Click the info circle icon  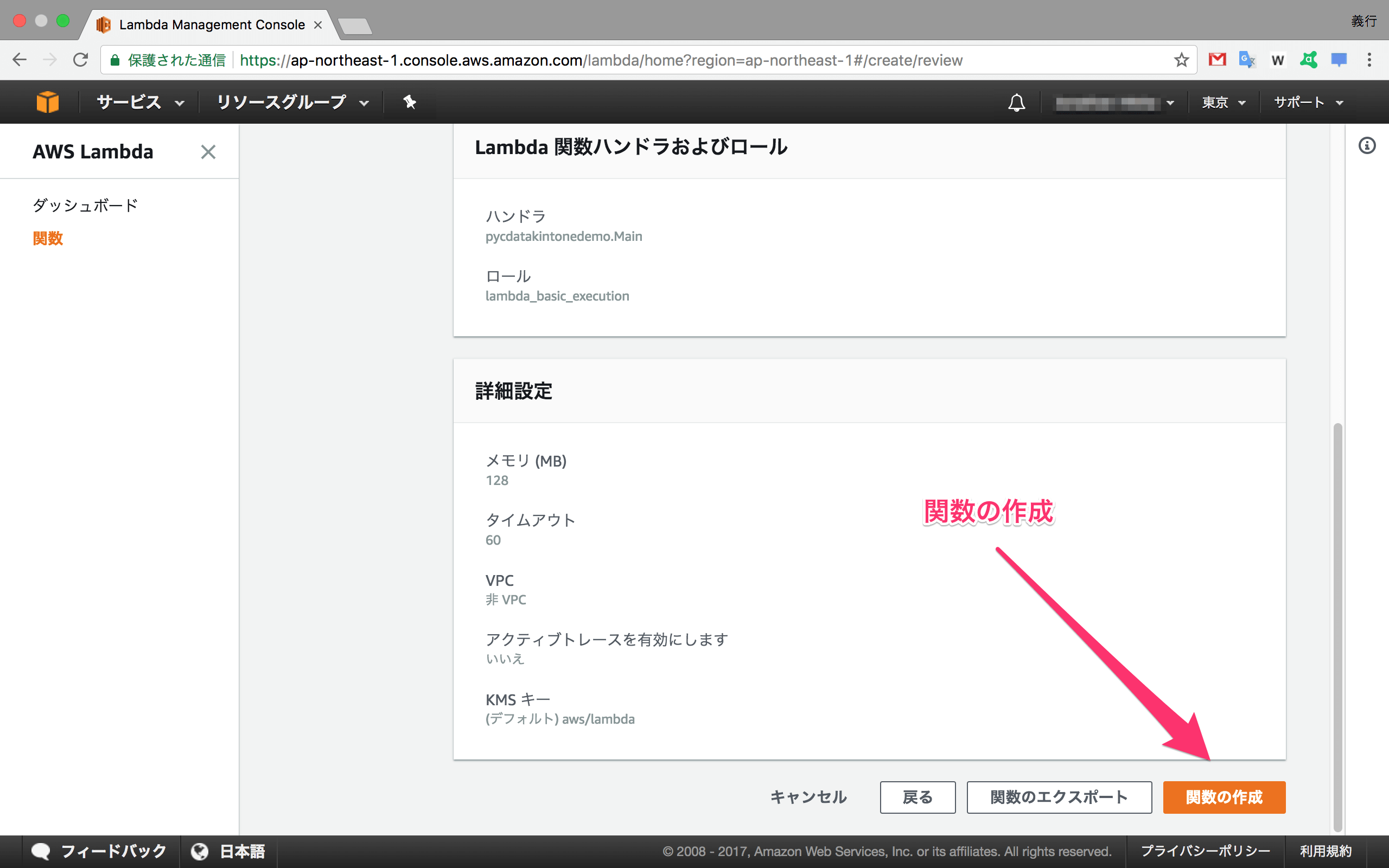1367,146
